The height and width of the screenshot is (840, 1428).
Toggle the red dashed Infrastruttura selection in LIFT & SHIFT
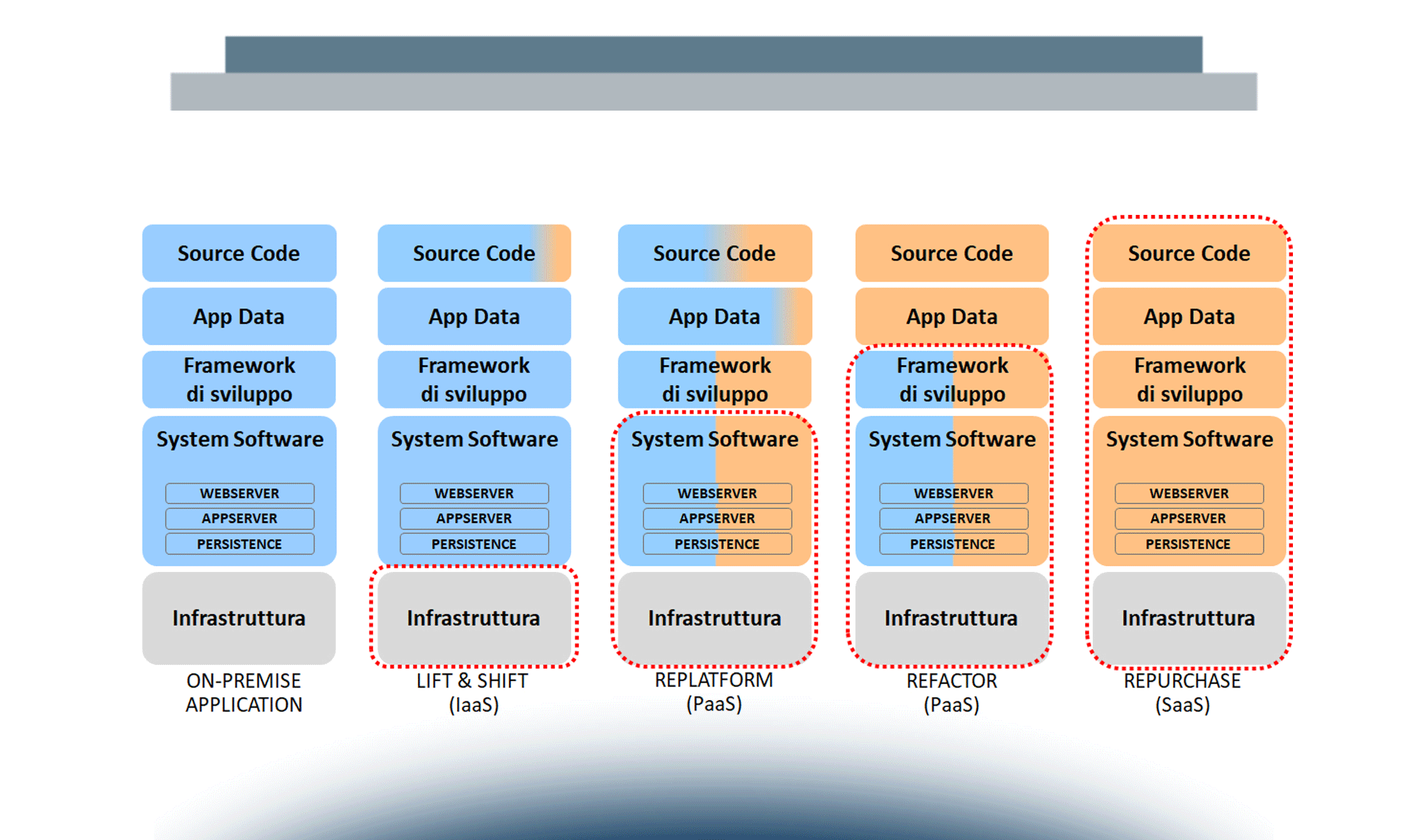(475, 618)
